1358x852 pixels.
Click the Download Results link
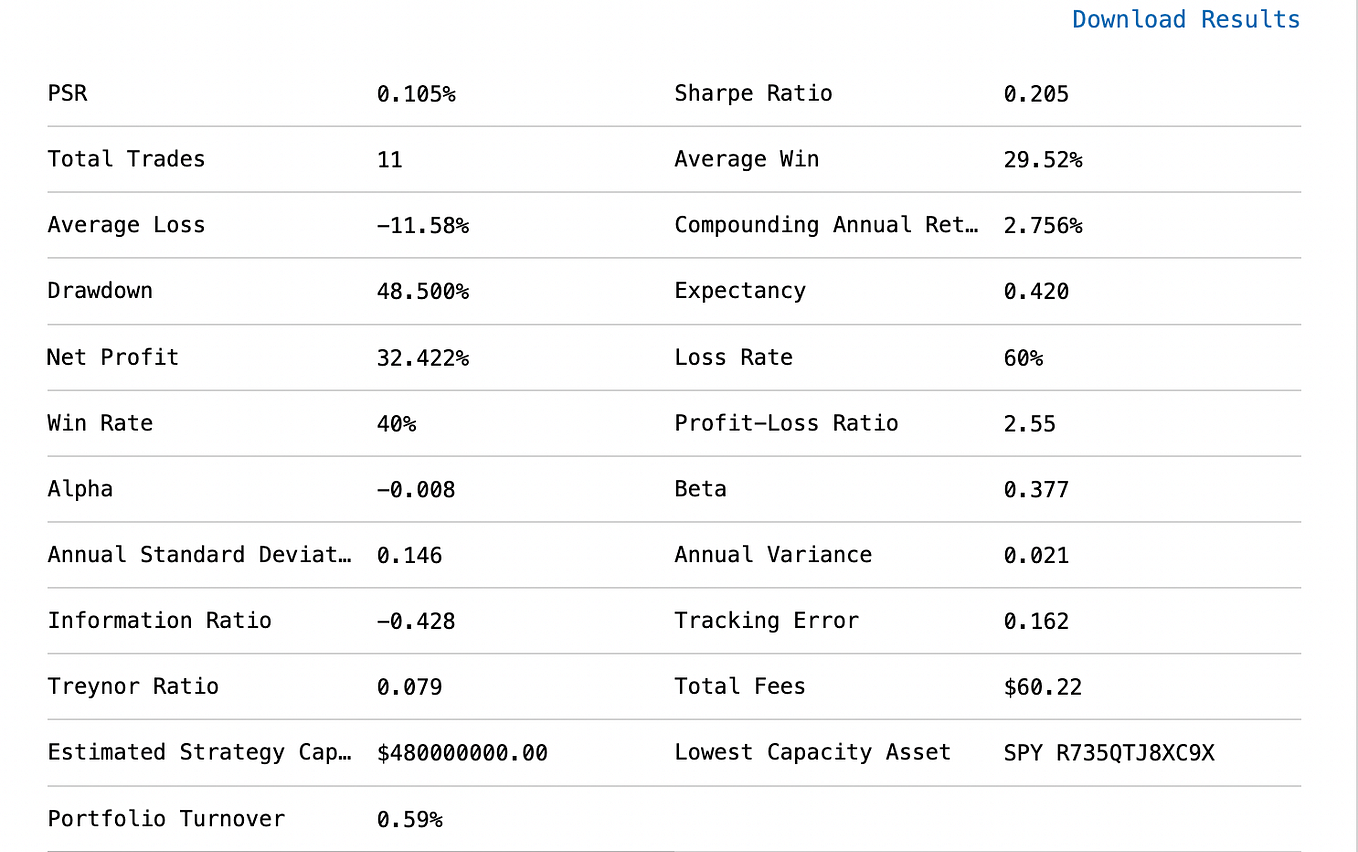[1185, 19]
